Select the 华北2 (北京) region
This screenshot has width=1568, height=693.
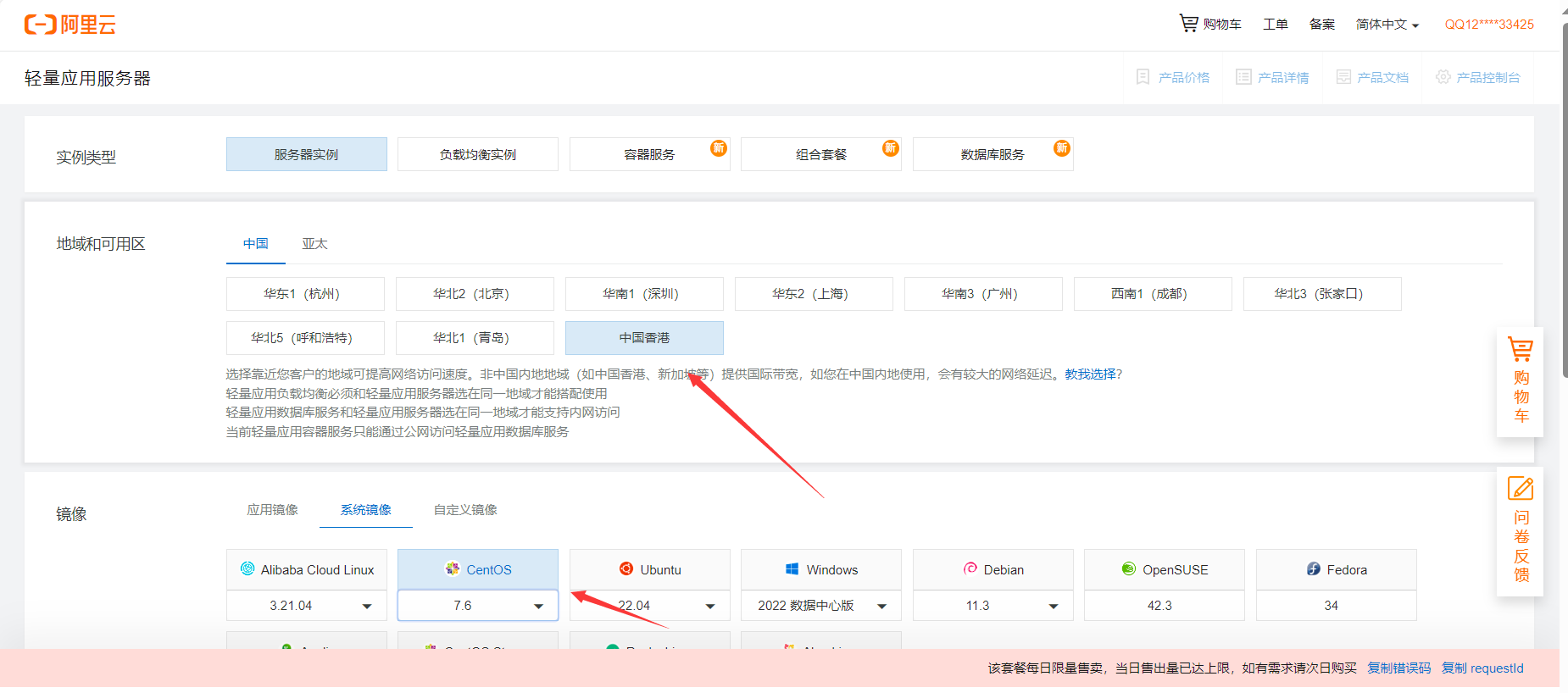475,294
